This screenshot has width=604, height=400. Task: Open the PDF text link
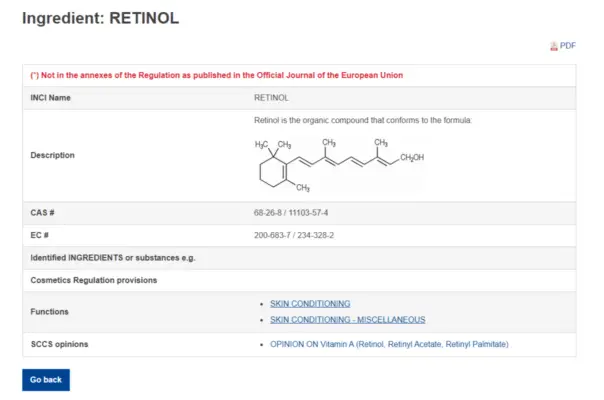click(568, 46)
